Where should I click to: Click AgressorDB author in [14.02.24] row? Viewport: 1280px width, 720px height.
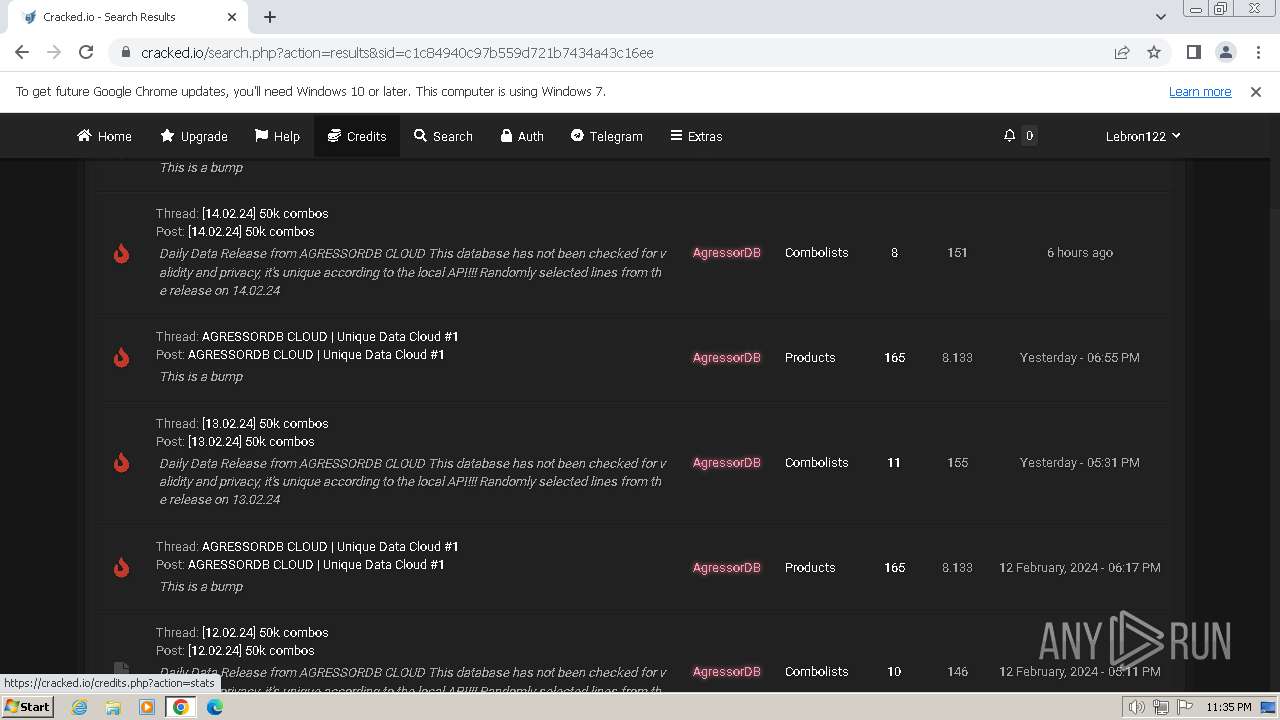click(x=727, y=253)
